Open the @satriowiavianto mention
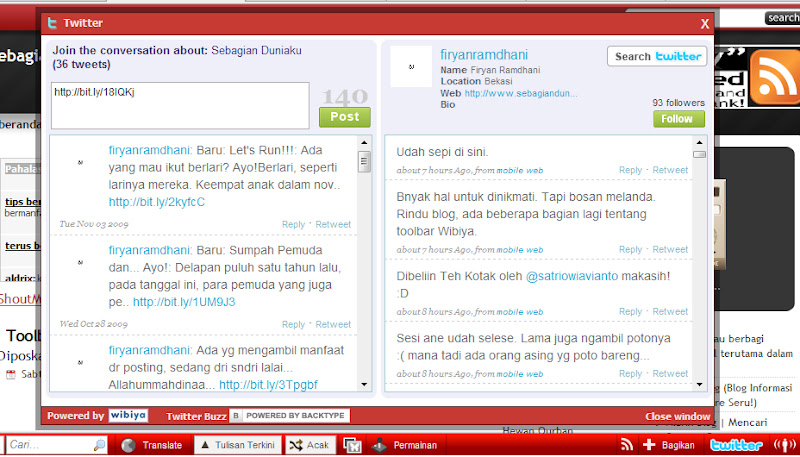Viewport: 800px width, 457px height. [x=571, y=276]
